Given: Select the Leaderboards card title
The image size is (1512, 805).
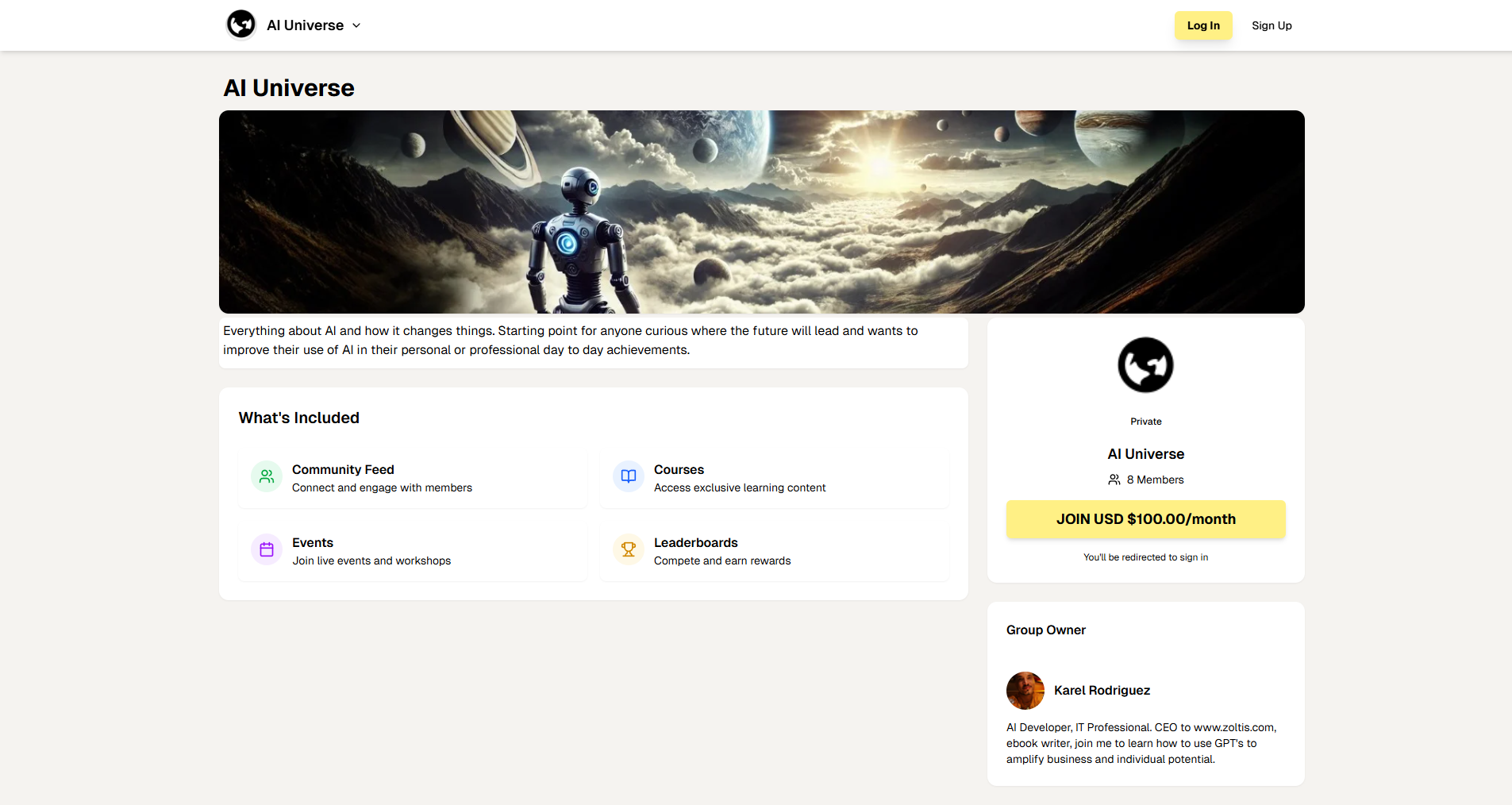Looking at the screenshot, I should coord(695,543).
